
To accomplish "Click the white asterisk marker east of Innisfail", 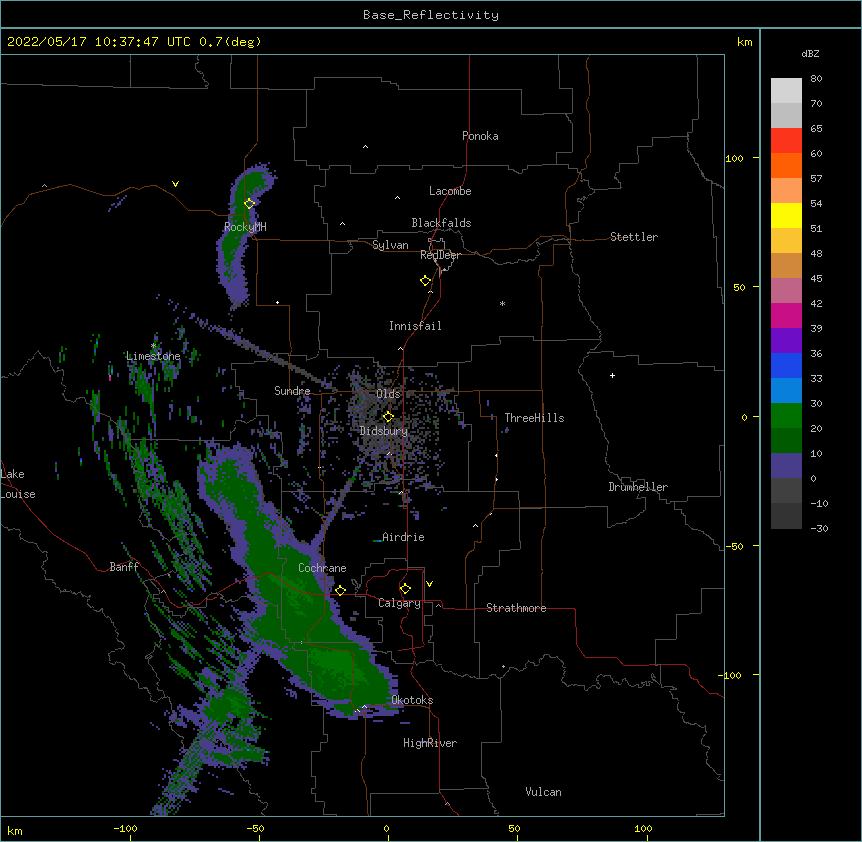I will (502, 303).
